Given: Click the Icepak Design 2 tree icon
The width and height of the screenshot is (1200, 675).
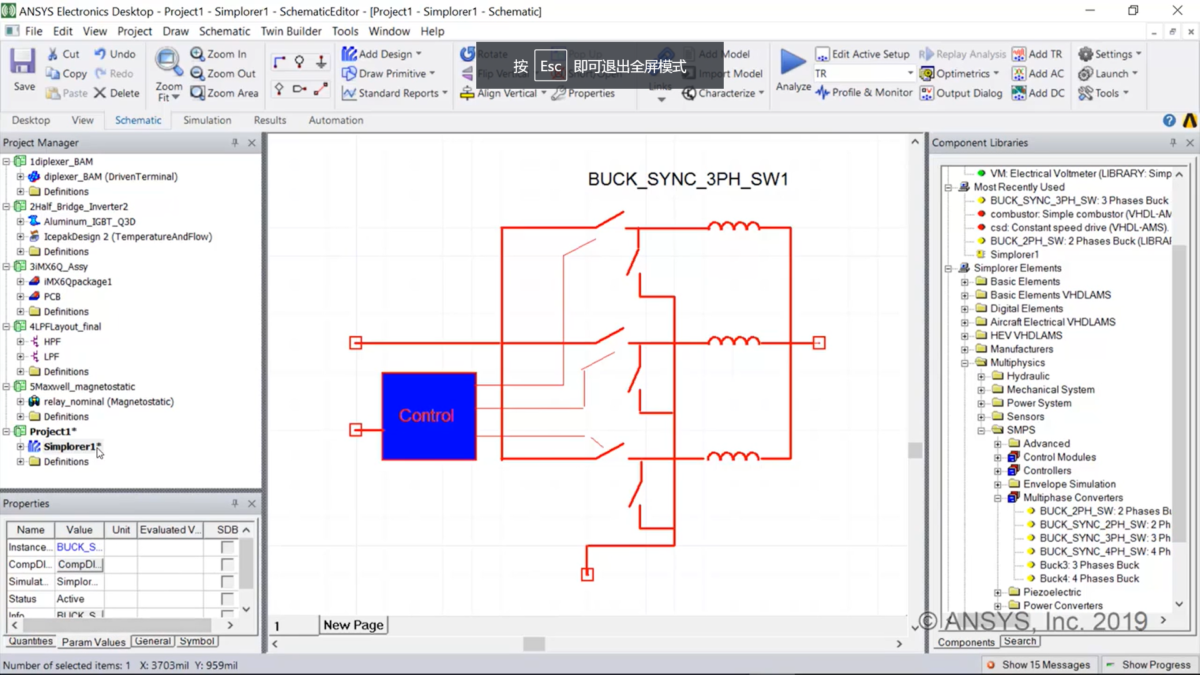Looking at the screenshot, I should [34, 236].
